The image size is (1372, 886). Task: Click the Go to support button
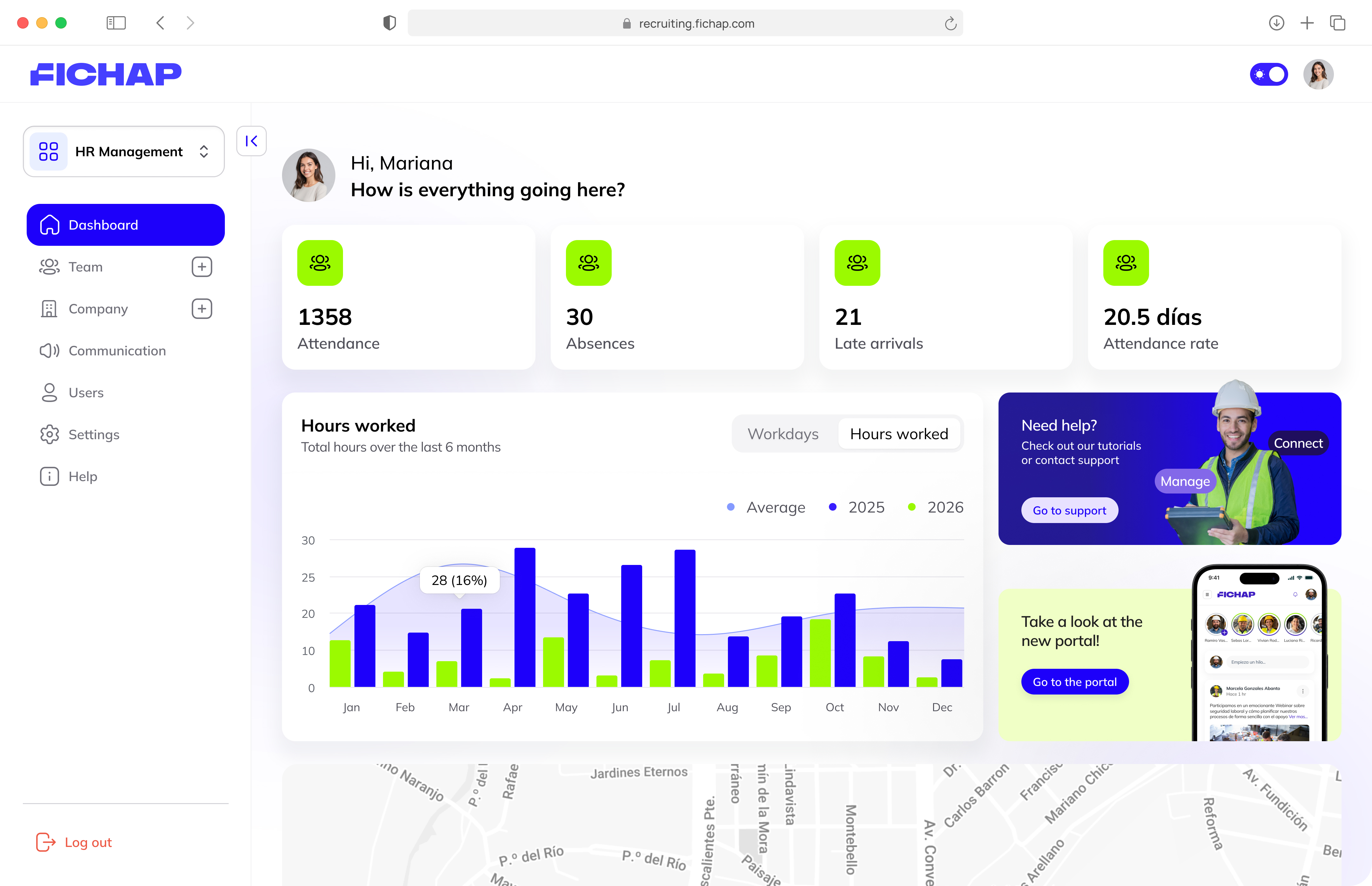[x=1069, y=510]
